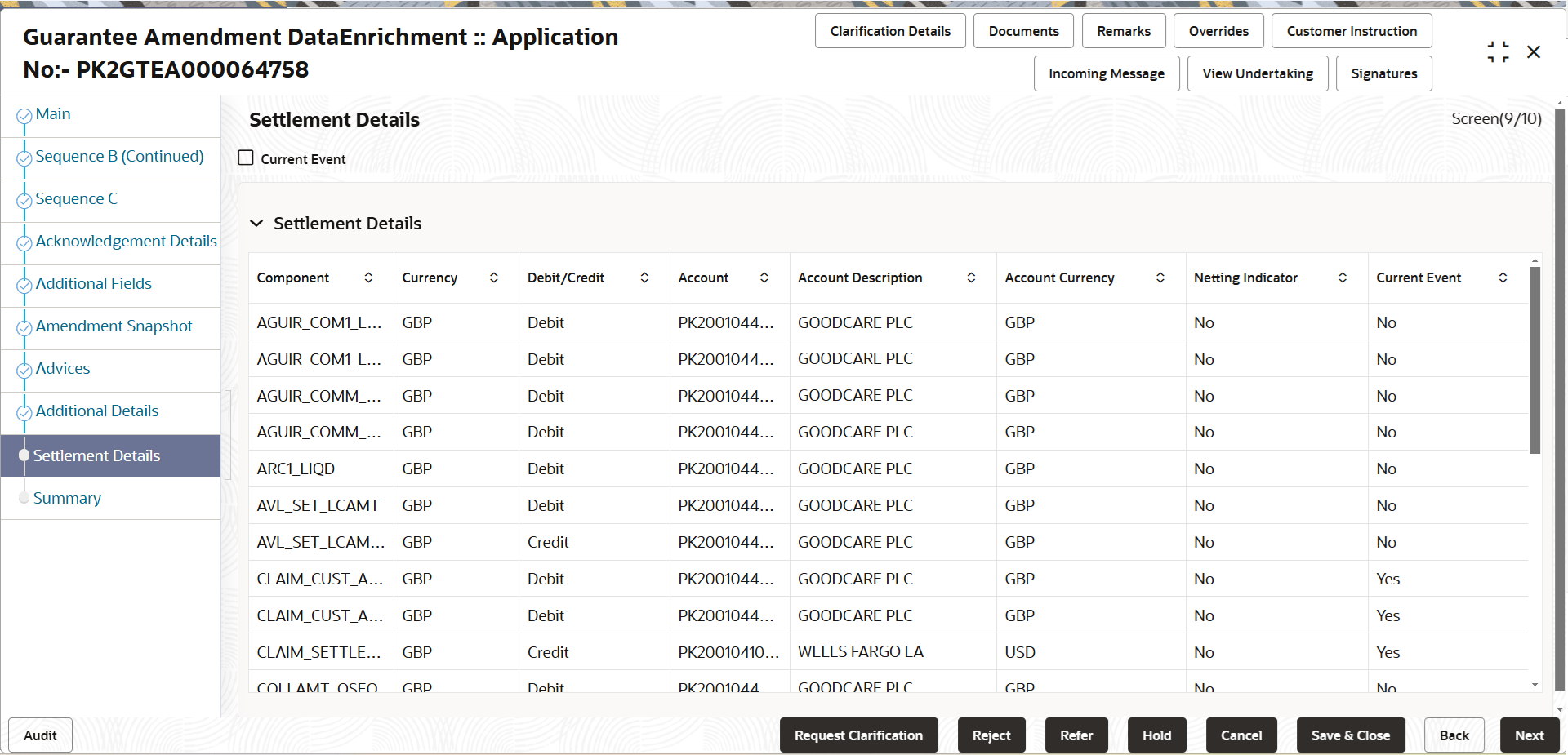Jump to the Summary step
Viewport: 1568px width, 755px height.
[67, 499]
